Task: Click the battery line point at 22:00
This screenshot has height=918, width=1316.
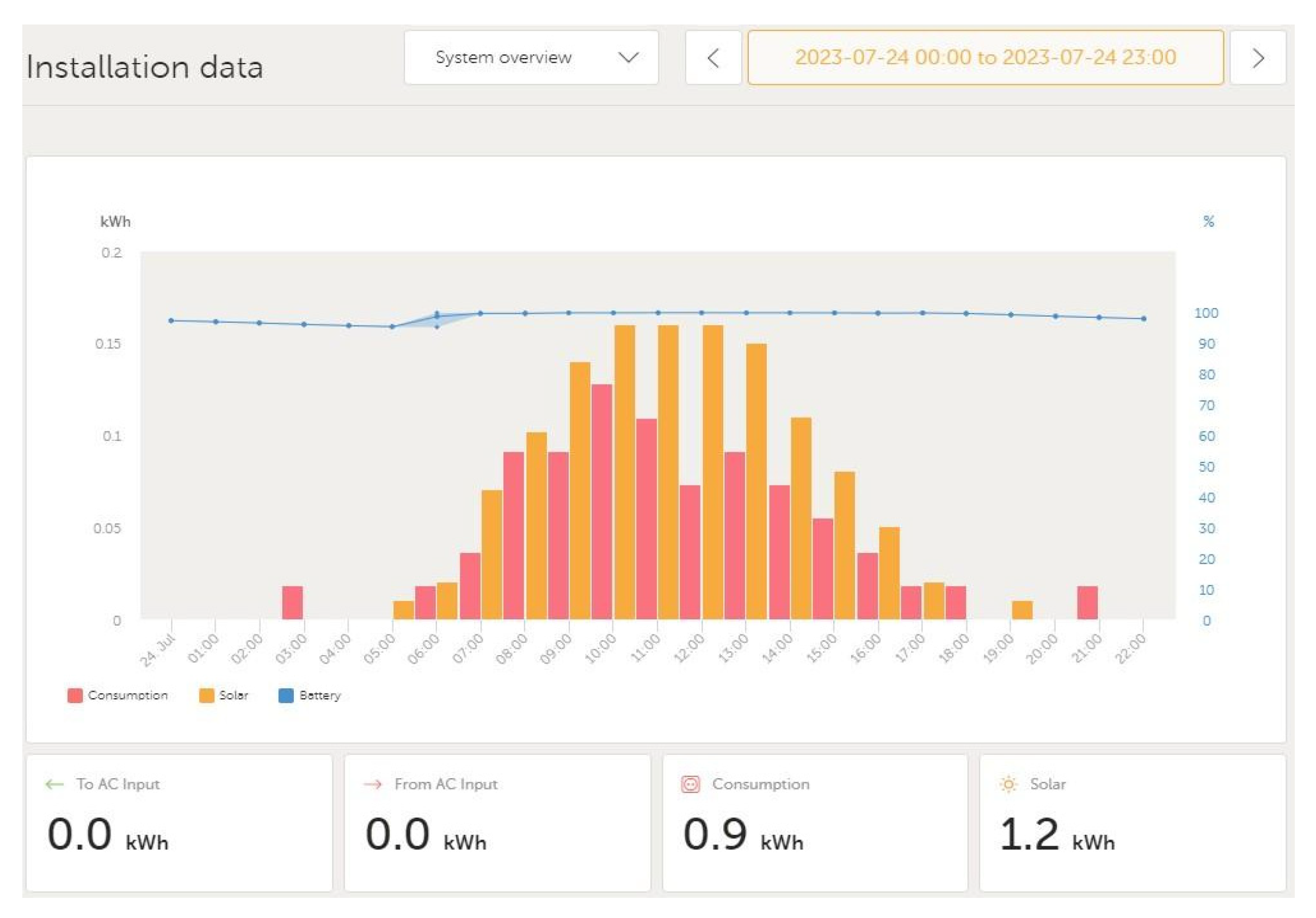Action: tap(1143, 319)
